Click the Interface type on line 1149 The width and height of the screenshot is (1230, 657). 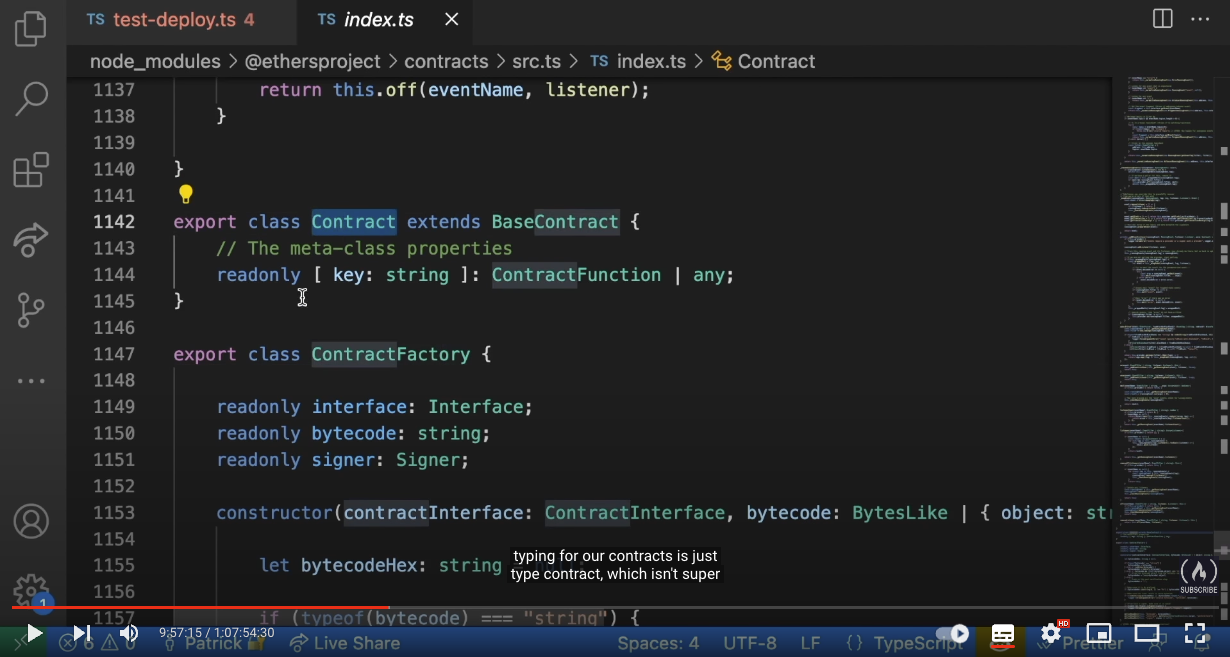[x=476, y=407]
